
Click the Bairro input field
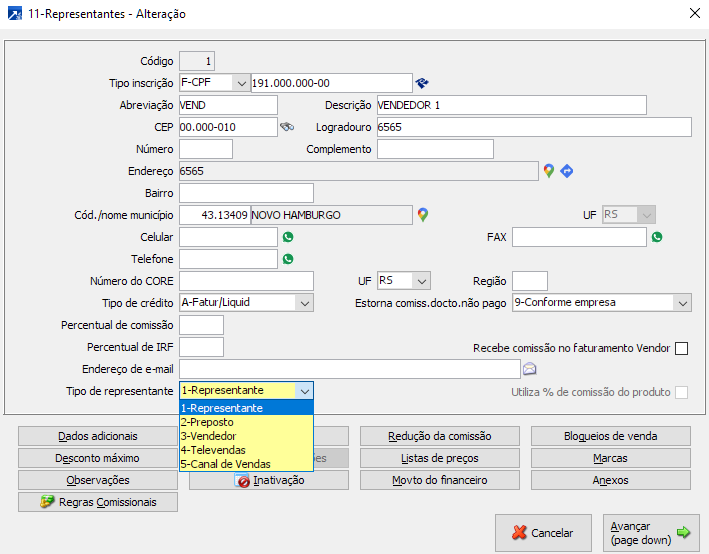tap(246, 193)
